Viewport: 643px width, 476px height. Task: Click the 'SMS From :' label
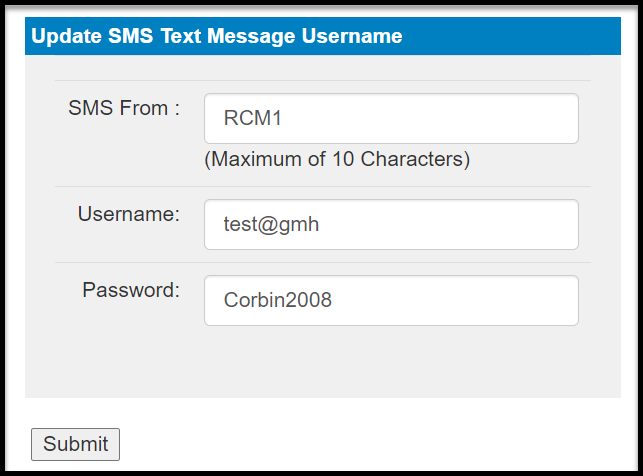tap(123, 108)
